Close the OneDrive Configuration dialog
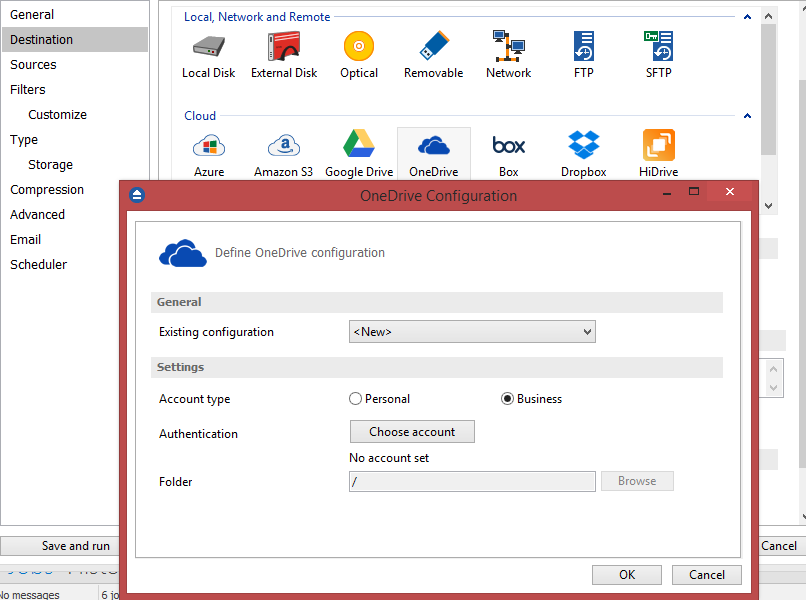806x600 pixels. 730,191
